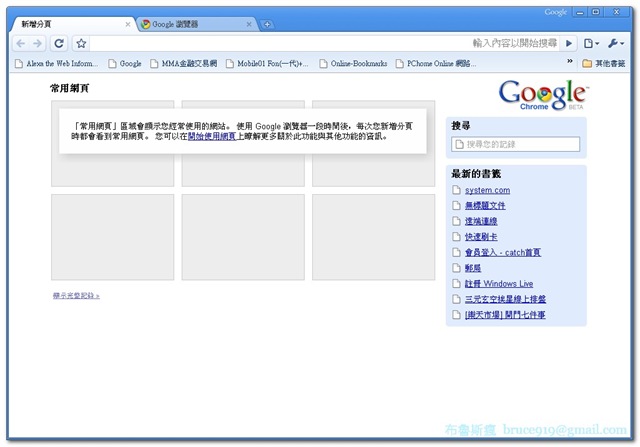The width and height of the screenshot is (640, 447).
Task: Open the Google bookmark in the bar
Action: click(125, 64)
